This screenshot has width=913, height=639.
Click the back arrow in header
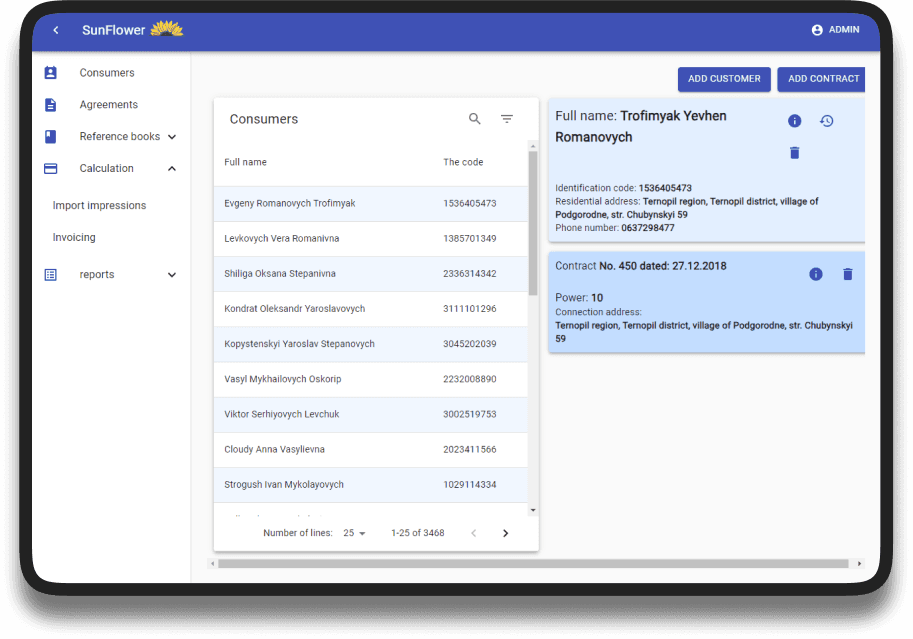56,30
